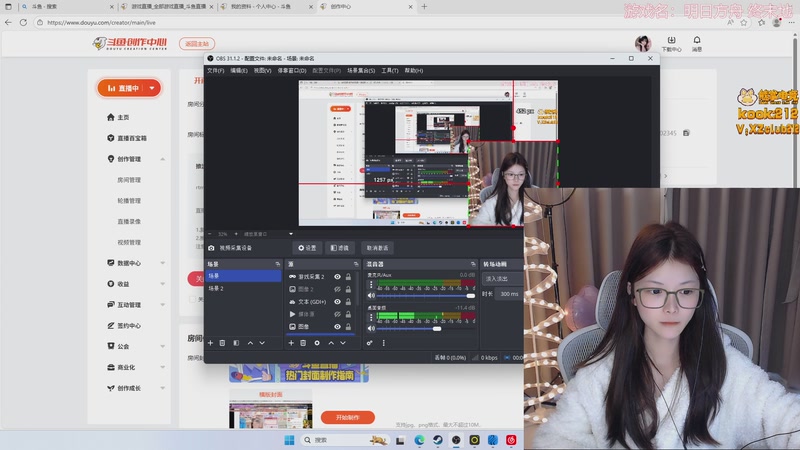Click 返回主站 button in Douyu header
Viewport: 800px width, 450px height.
click(x=197, y=44)
